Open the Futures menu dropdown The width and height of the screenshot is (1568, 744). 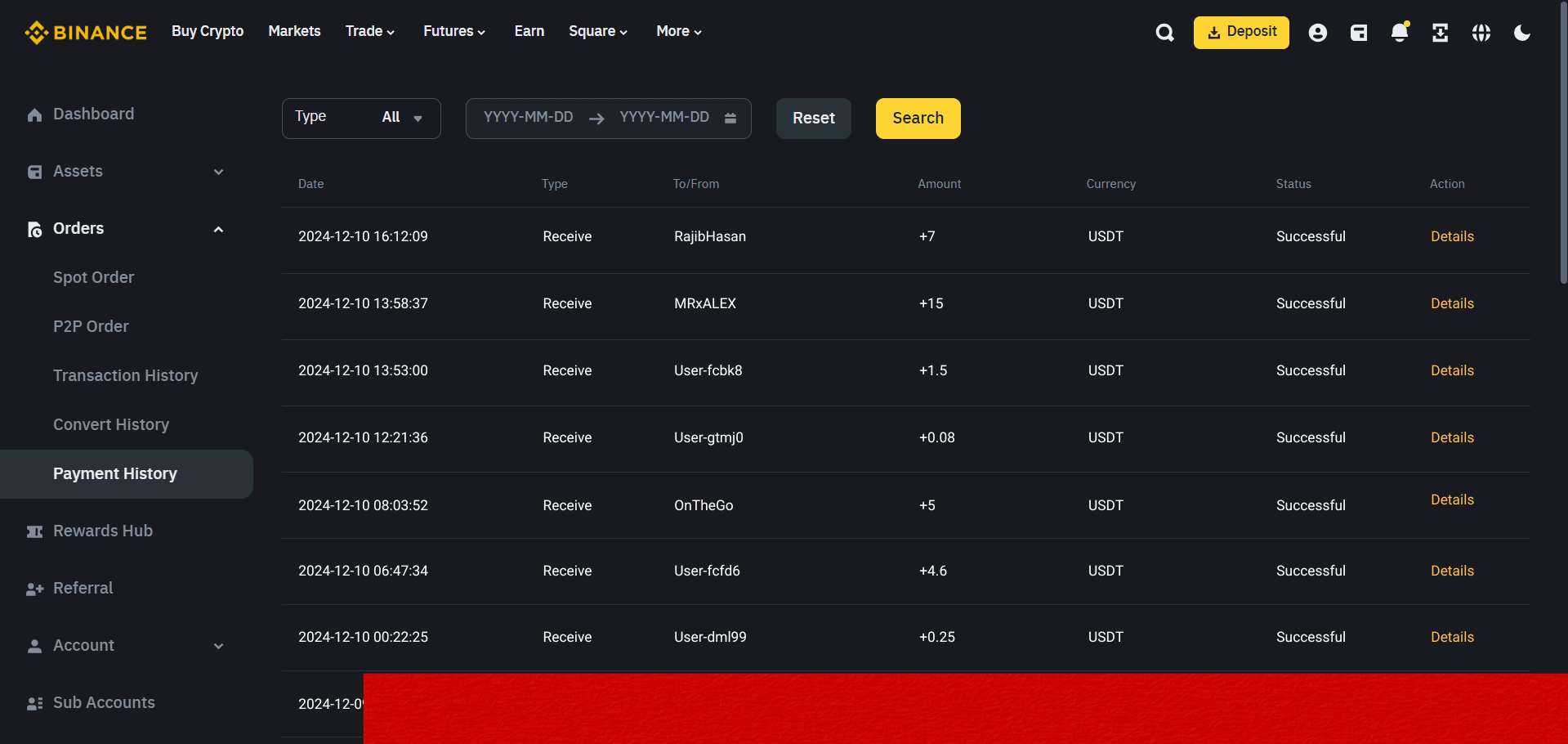[x=454, y=31]
